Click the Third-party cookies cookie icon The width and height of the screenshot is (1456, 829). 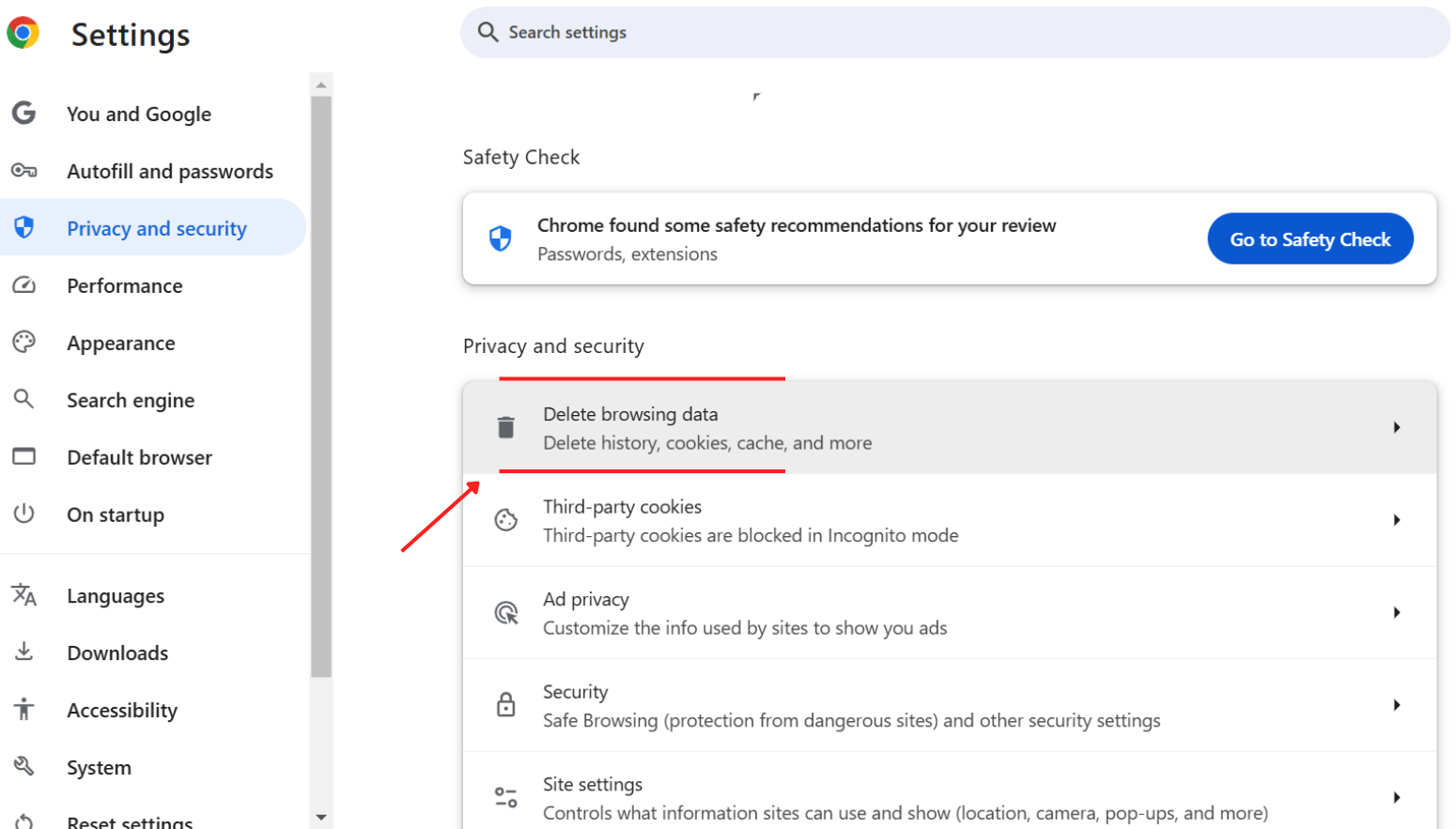[506, 519]
